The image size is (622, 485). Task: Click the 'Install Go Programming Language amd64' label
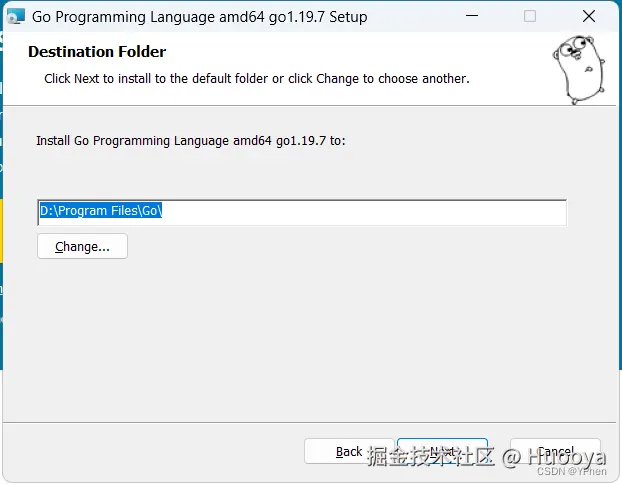(x=191, y=141)
